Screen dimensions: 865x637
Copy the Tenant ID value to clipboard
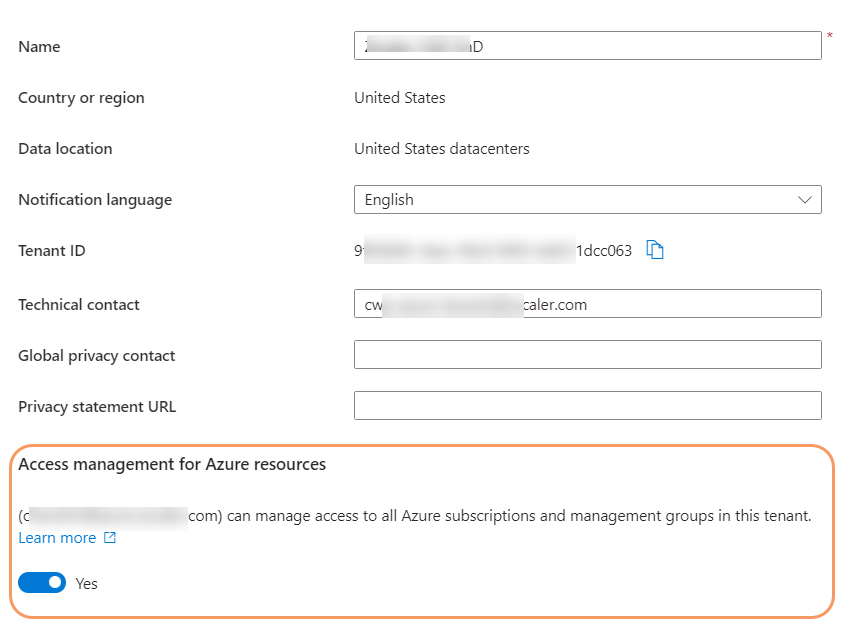655,250
